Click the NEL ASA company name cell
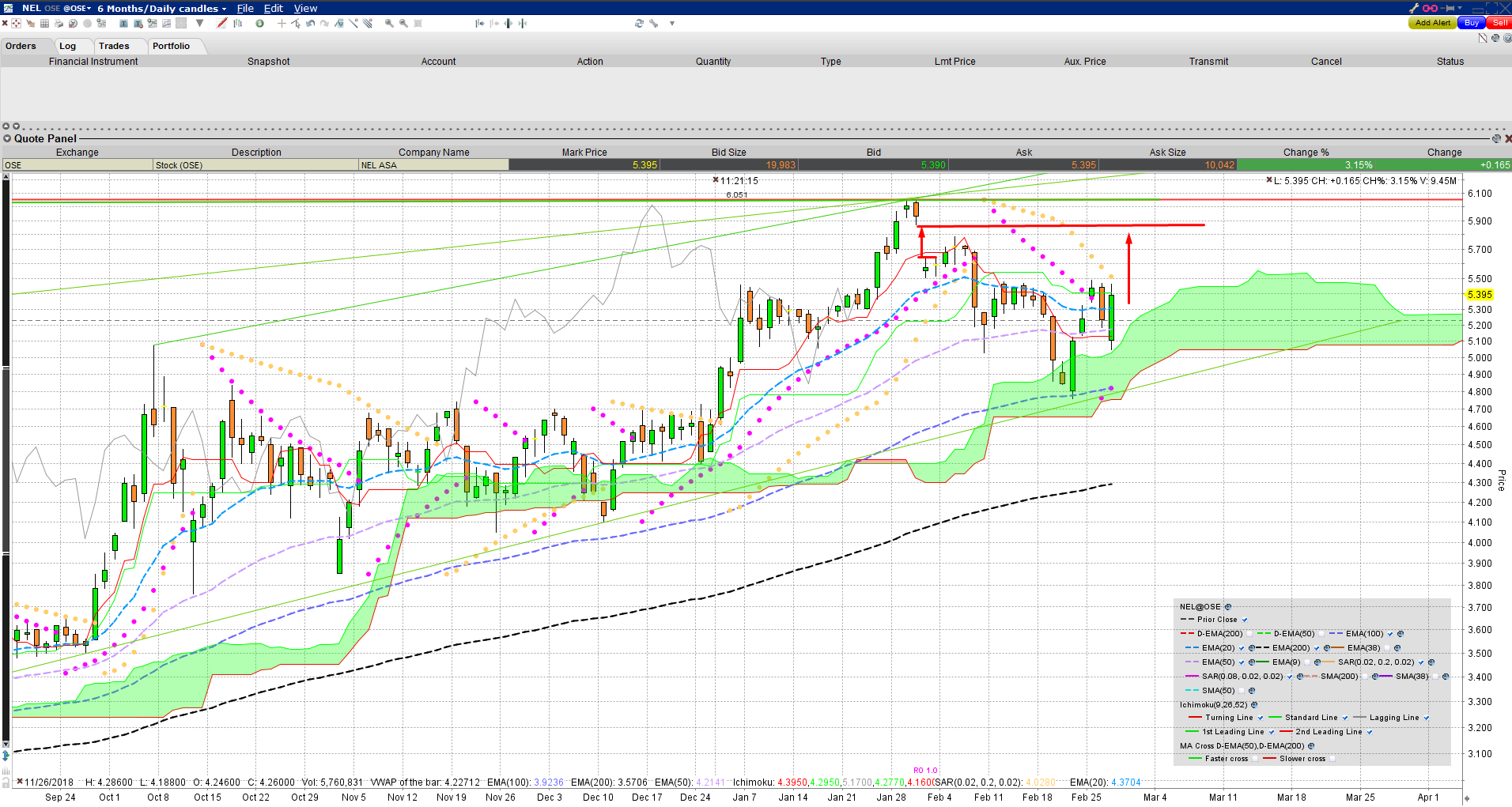Screen dimensions: 1512x807 (433, 165)
